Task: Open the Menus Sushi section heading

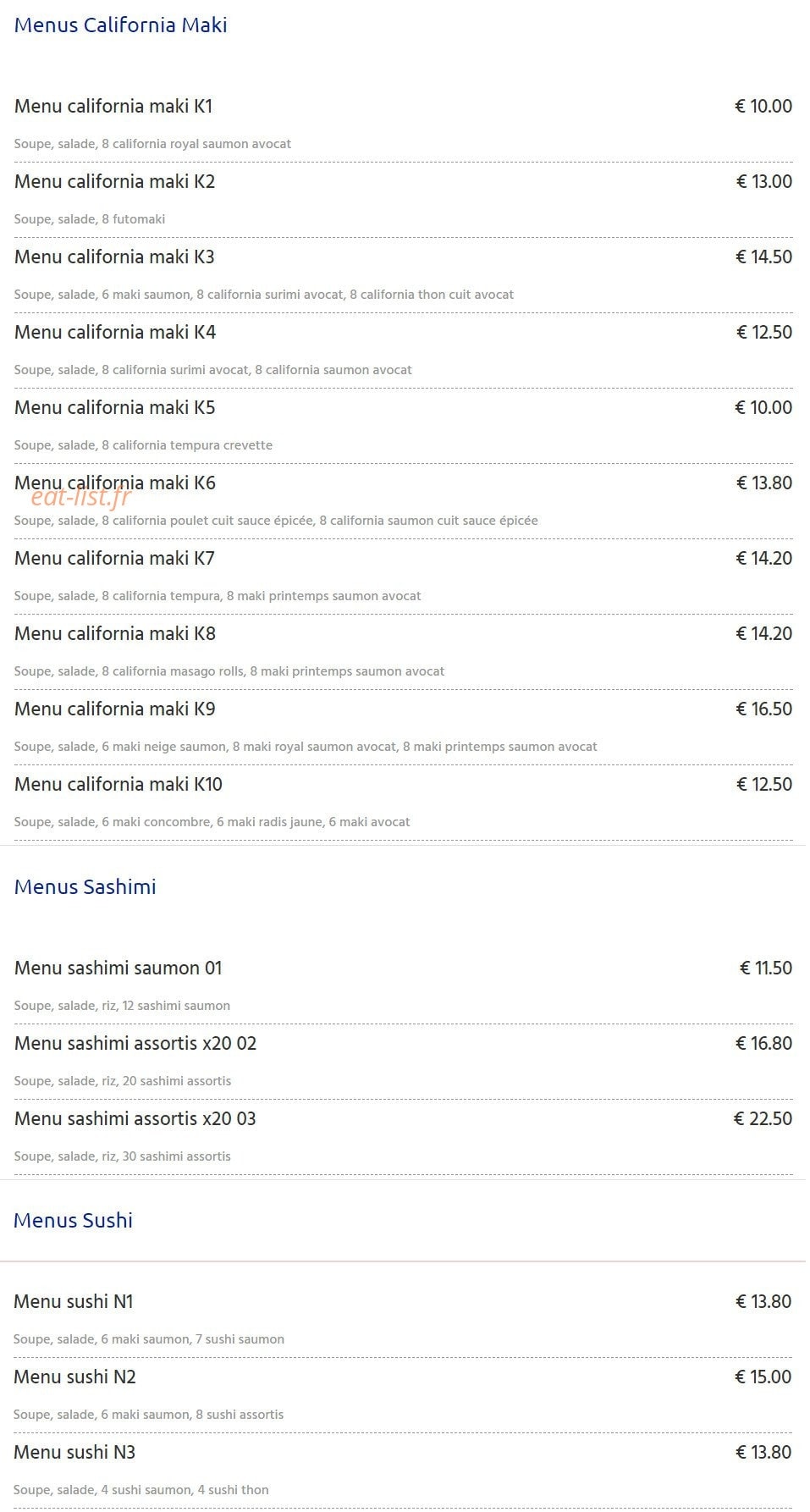Action: tap(74, 1220)
